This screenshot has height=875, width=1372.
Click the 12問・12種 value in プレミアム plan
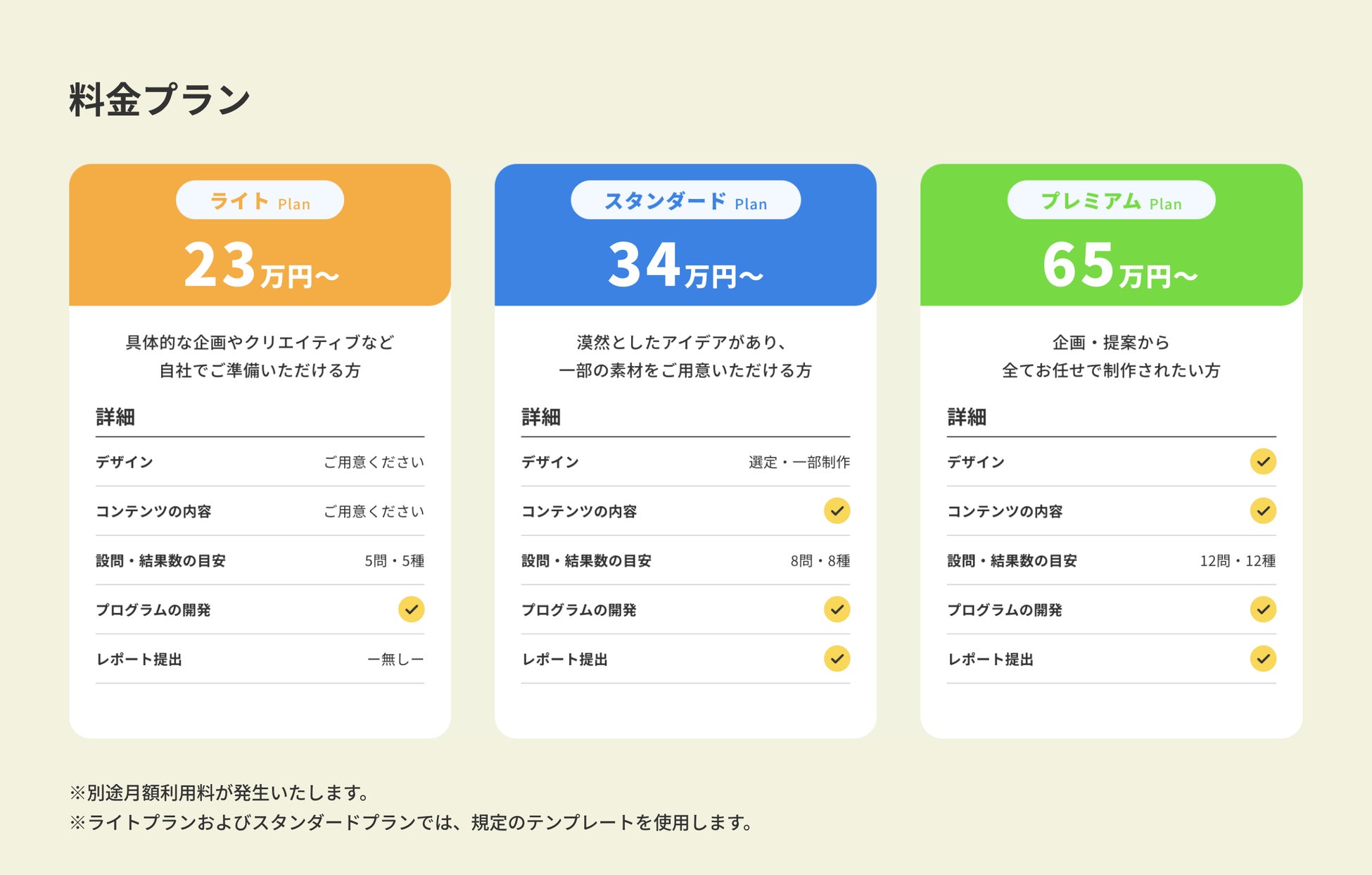pos(1237,561)
